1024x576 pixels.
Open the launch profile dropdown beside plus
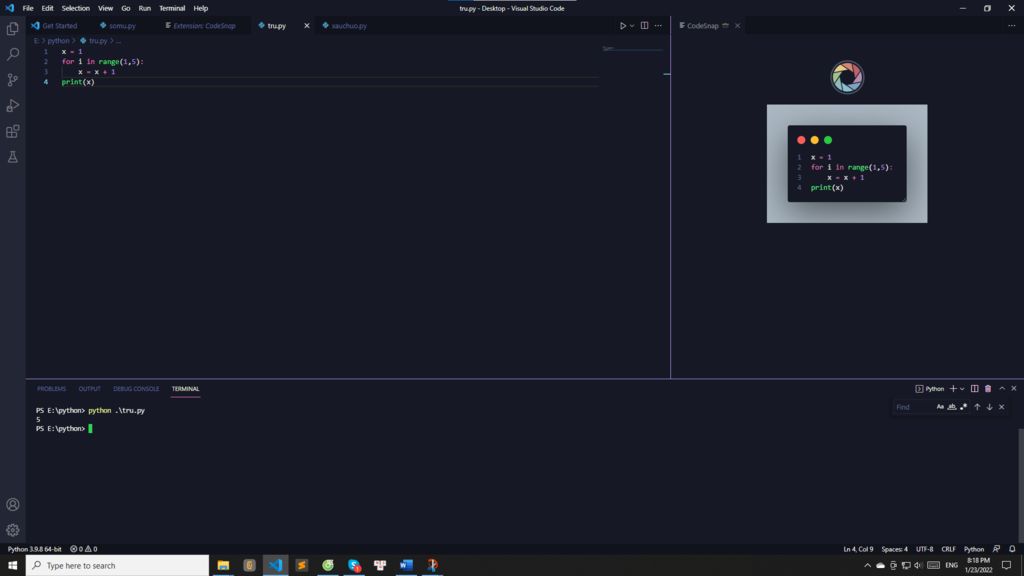[962, 389]
